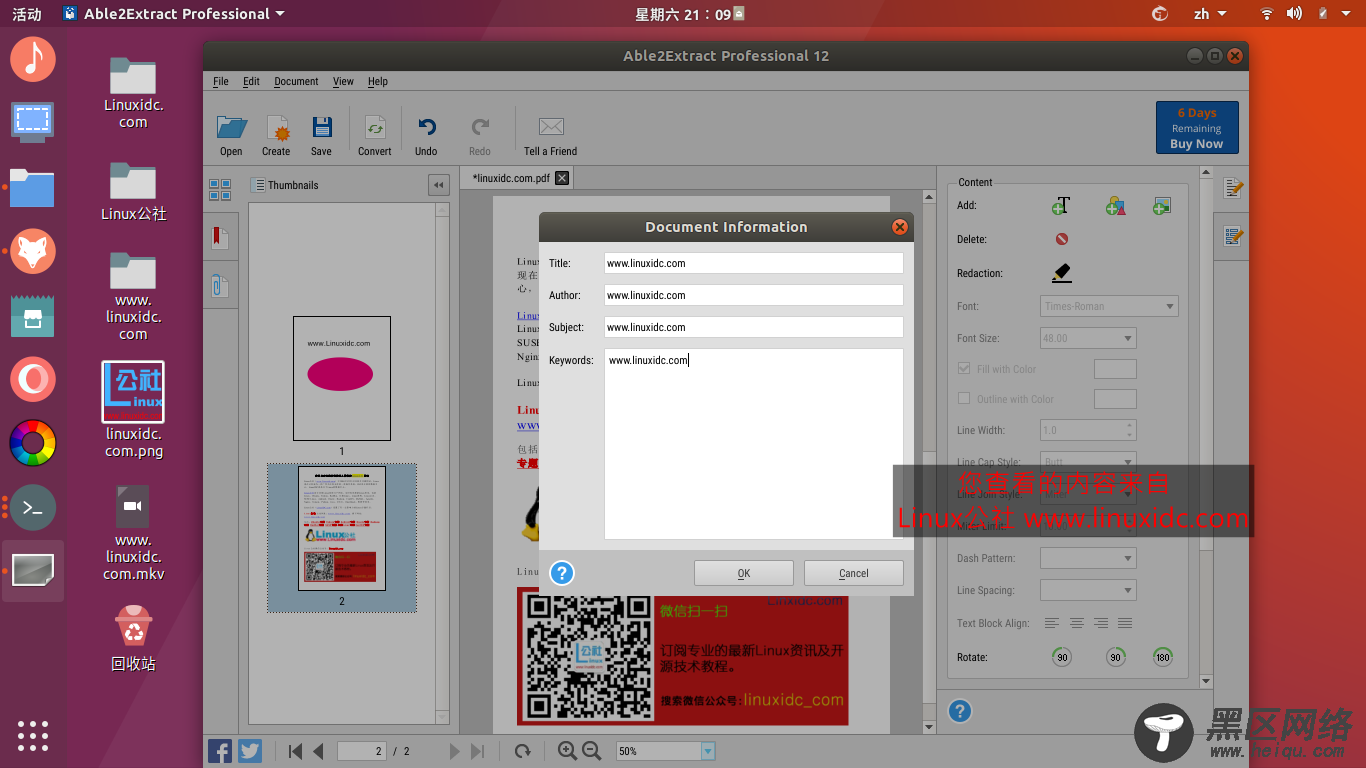1366x768 pixels.
Task: Close the linuxidc.com.pdf tab
Action: pyautogui.click(x=562, y=178)
